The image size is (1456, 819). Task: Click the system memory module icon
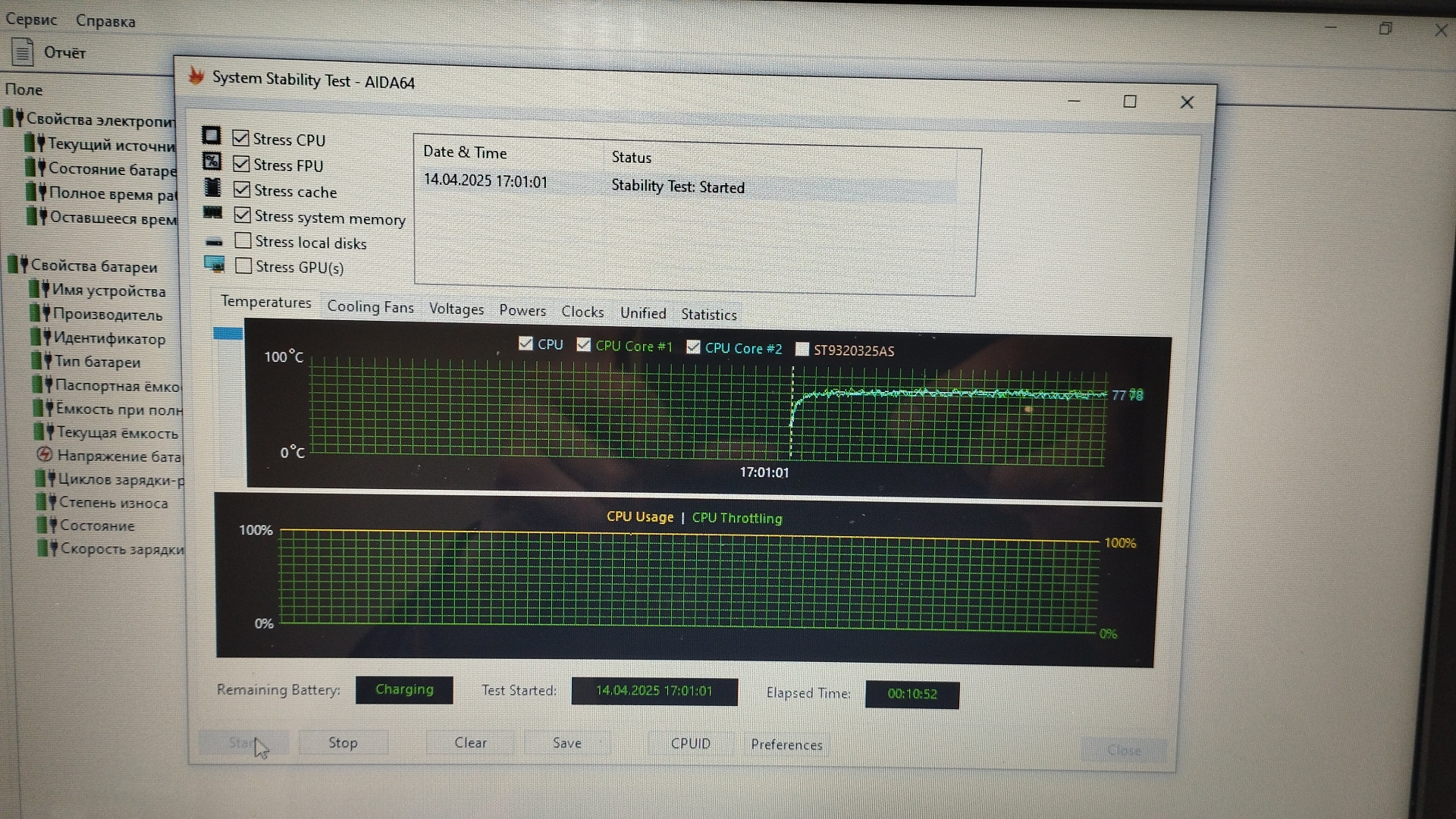pos(213,213)
